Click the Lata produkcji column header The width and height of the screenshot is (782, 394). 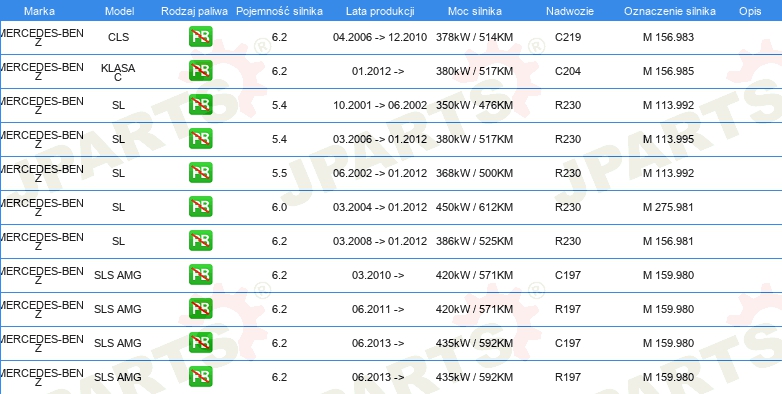tap(380, 11)
